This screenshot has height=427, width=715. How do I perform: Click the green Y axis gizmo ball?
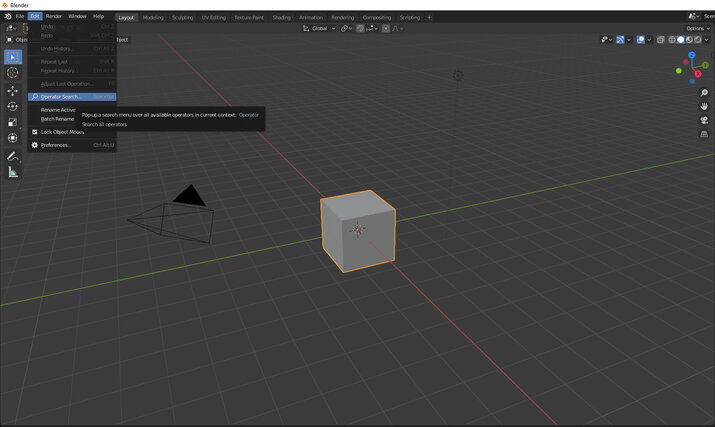pyautogui.click(x=704, y=65)
